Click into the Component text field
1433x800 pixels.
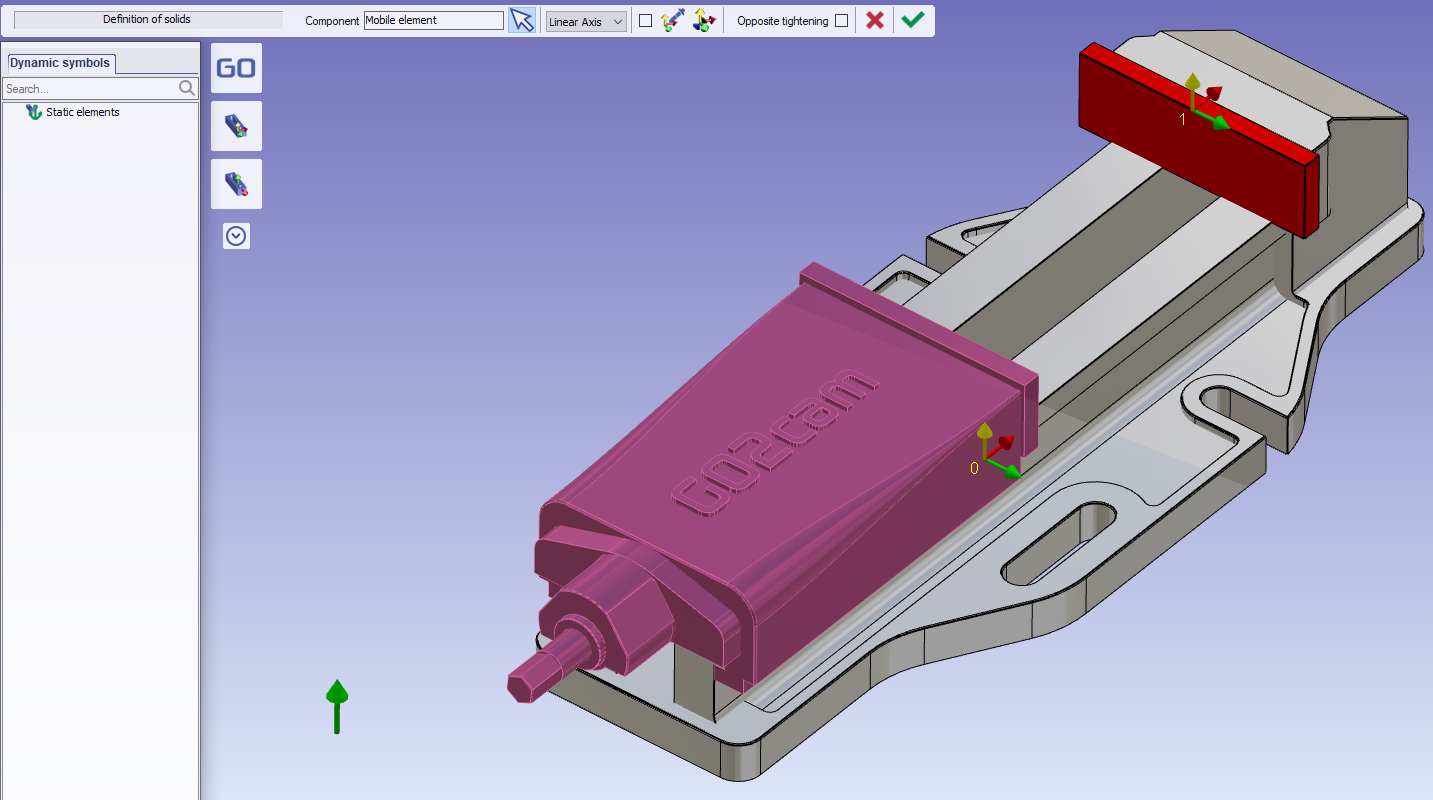pyautogui.click(x=433, y=21)
